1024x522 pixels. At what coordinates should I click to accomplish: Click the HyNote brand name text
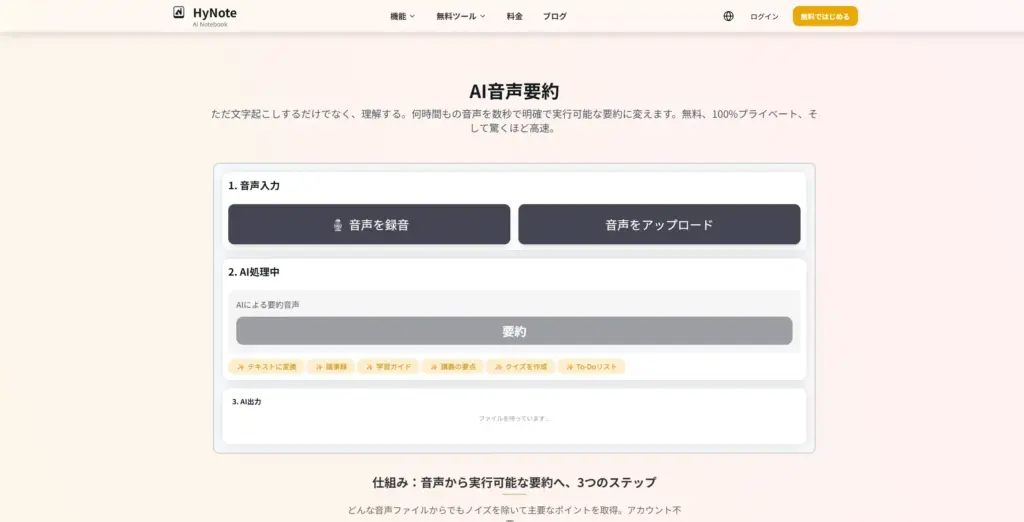215,13
